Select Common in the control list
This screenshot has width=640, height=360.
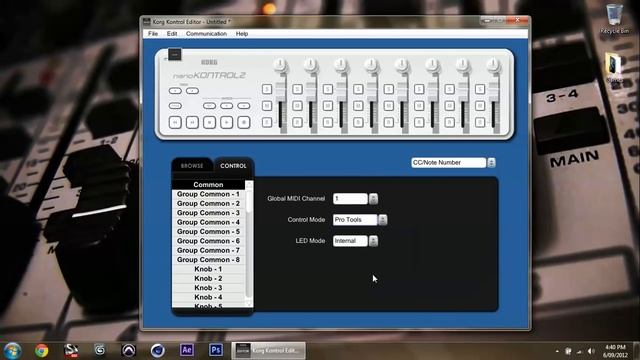click(208, 184)
